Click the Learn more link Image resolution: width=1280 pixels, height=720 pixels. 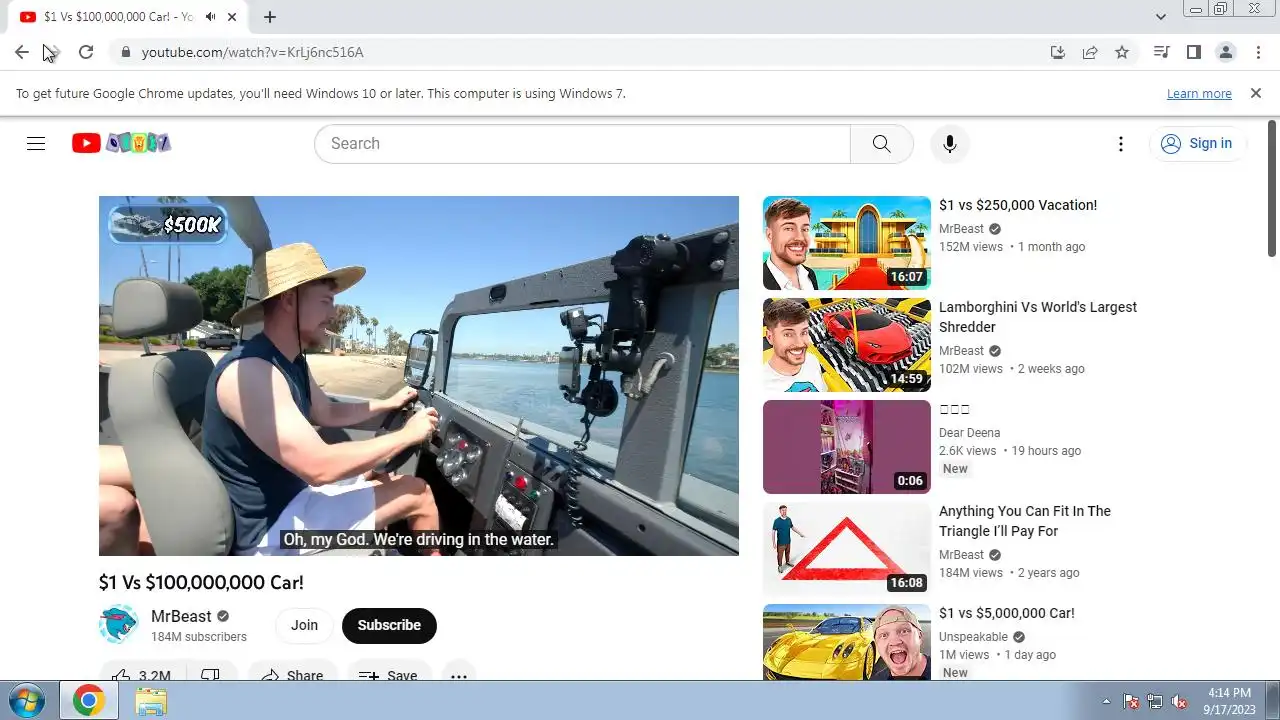tap(1199, 93)
